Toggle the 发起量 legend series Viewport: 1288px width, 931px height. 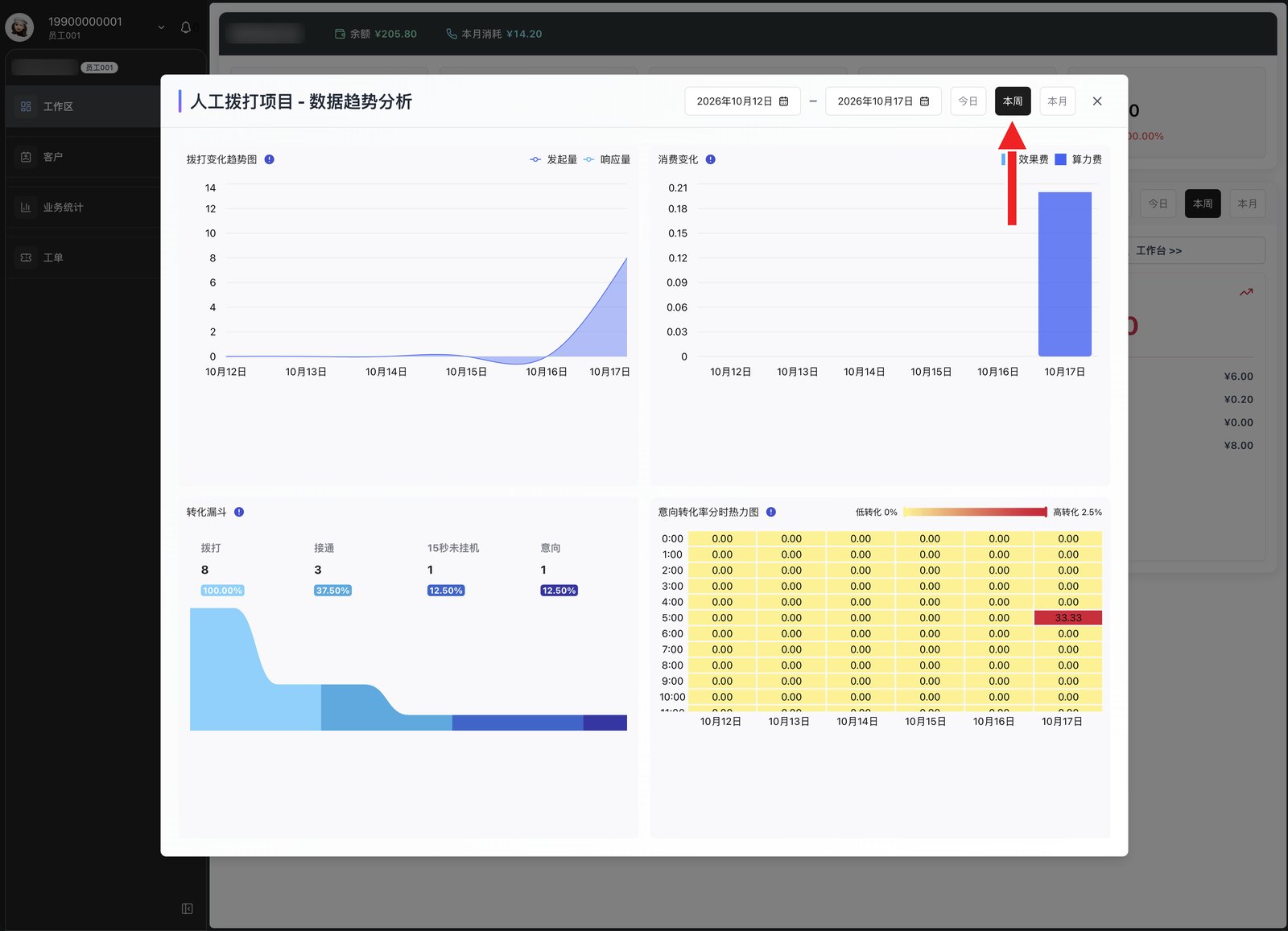554,159
